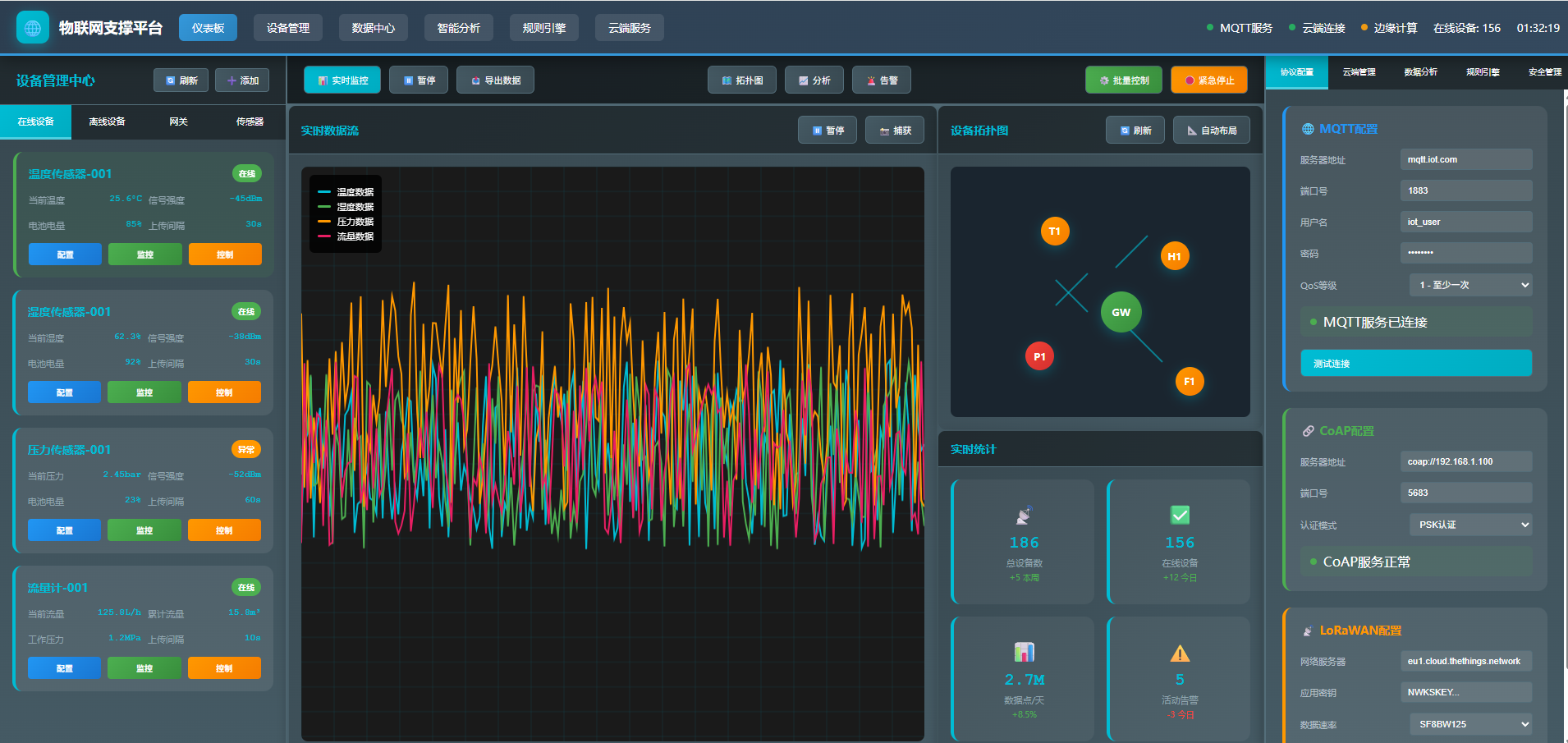Viewport: 1568px width, 743px height.
Task: Switch to the offline devices tab
Action: click(x=107, y=122)
